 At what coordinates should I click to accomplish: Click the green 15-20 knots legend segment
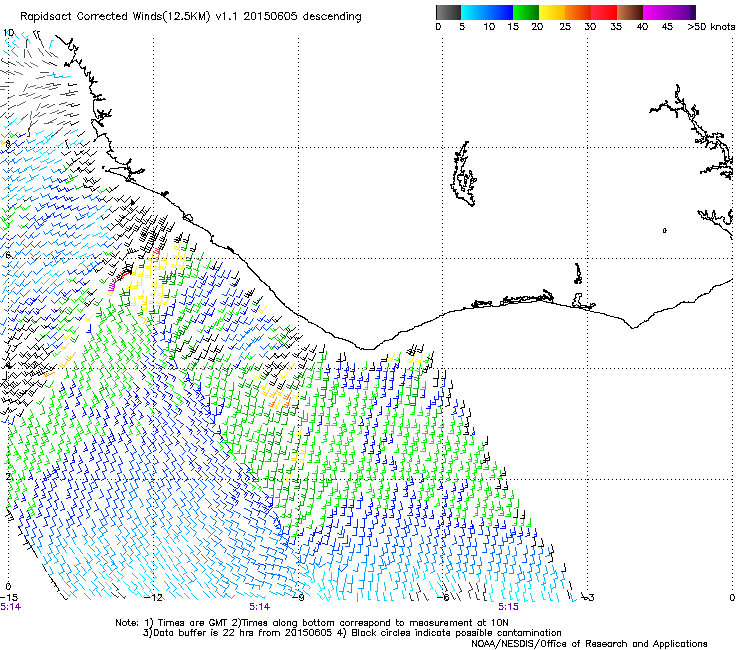(x=526, y=12)
